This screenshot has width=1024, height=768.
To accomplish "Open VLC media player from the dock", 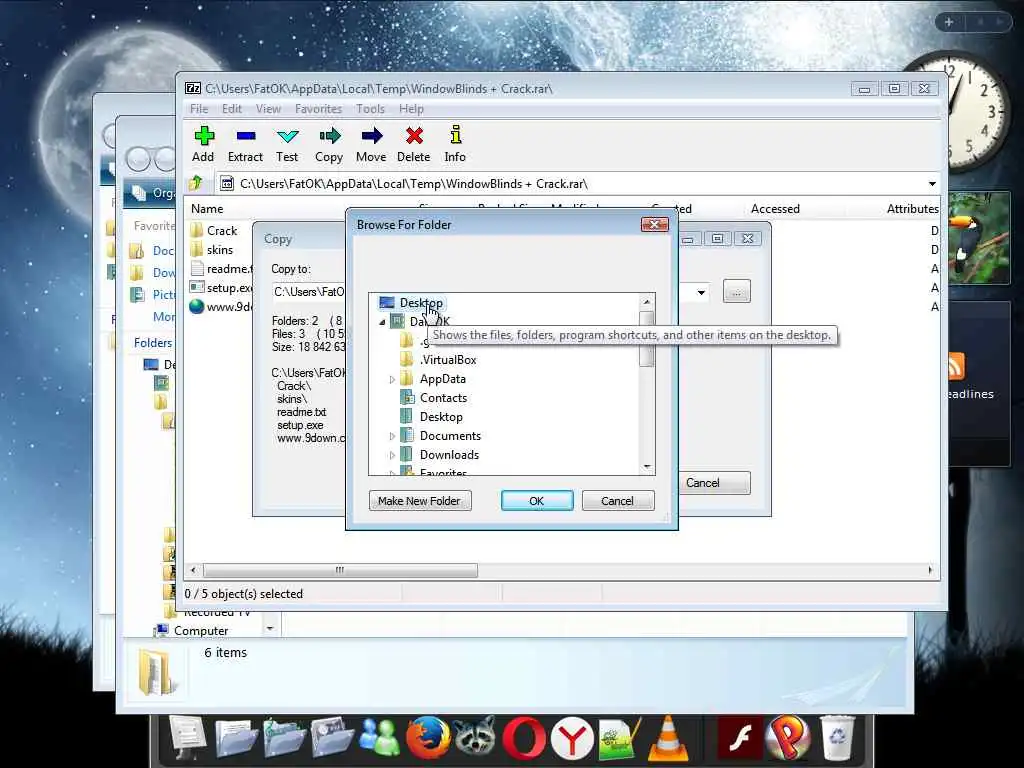I will click(667, 738).
